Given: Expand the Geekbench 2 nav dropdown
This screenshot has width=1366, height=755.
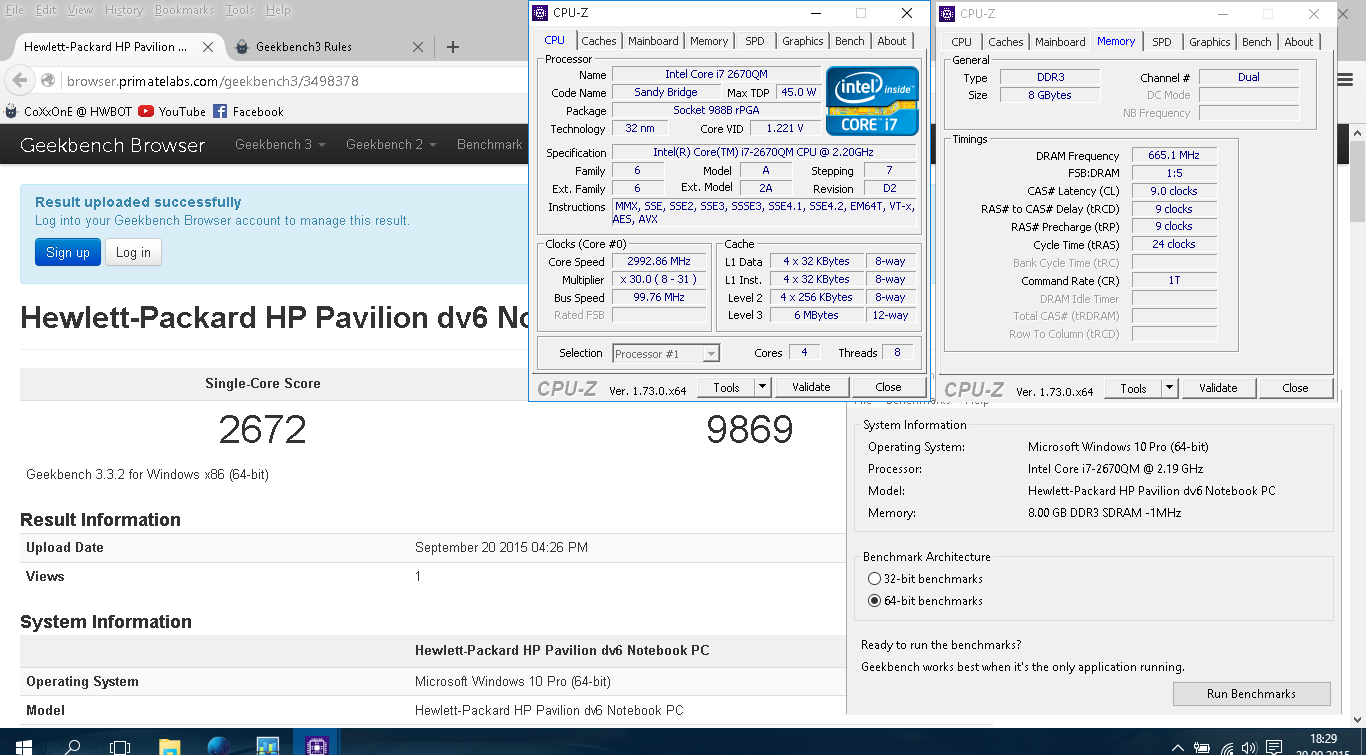Looking at the screenshot, I should coord(391,145).
